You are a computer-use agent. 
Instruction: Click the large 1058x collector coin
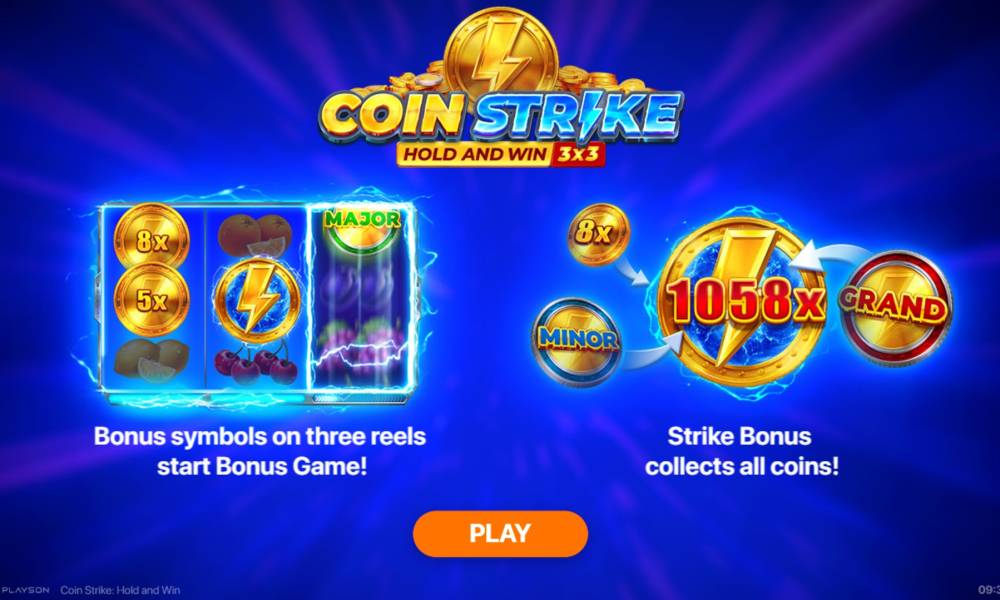tap(742, 302)
